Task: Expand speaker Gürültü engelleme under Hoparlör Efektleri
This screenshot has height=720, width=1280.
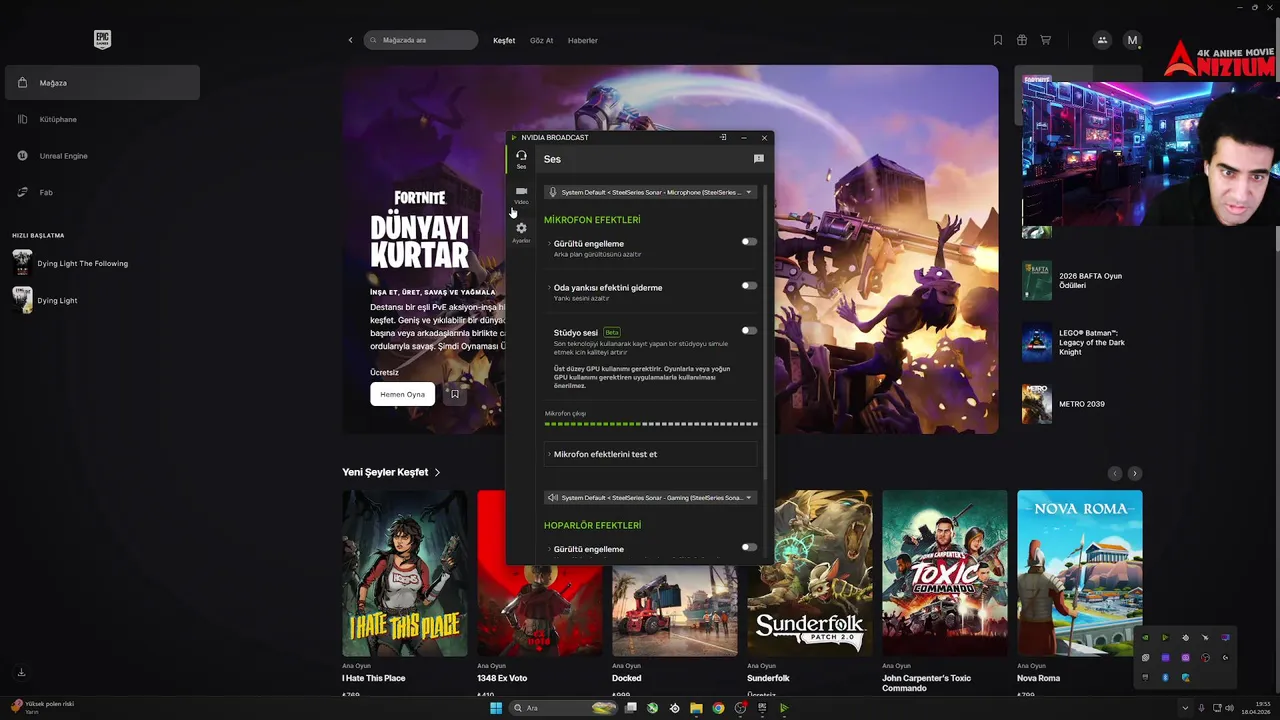Action: [549, 549]
